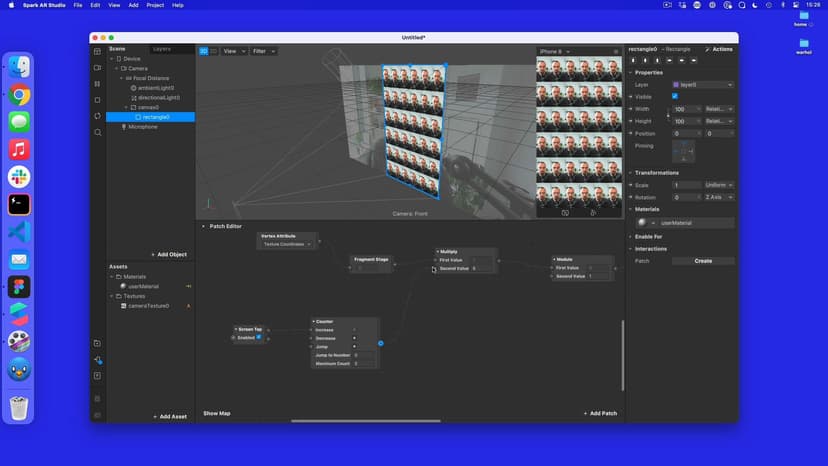Open the Filter dropdown in viewport
This screenshot has width=828, height=466.
click(x=264, y=51)
